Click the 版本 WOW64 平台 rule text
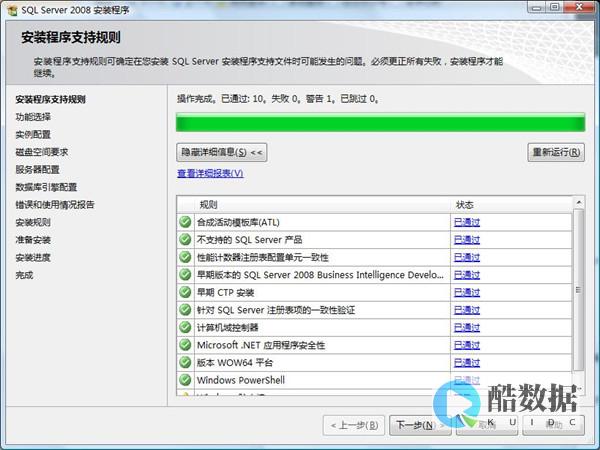 pos(235,362)
